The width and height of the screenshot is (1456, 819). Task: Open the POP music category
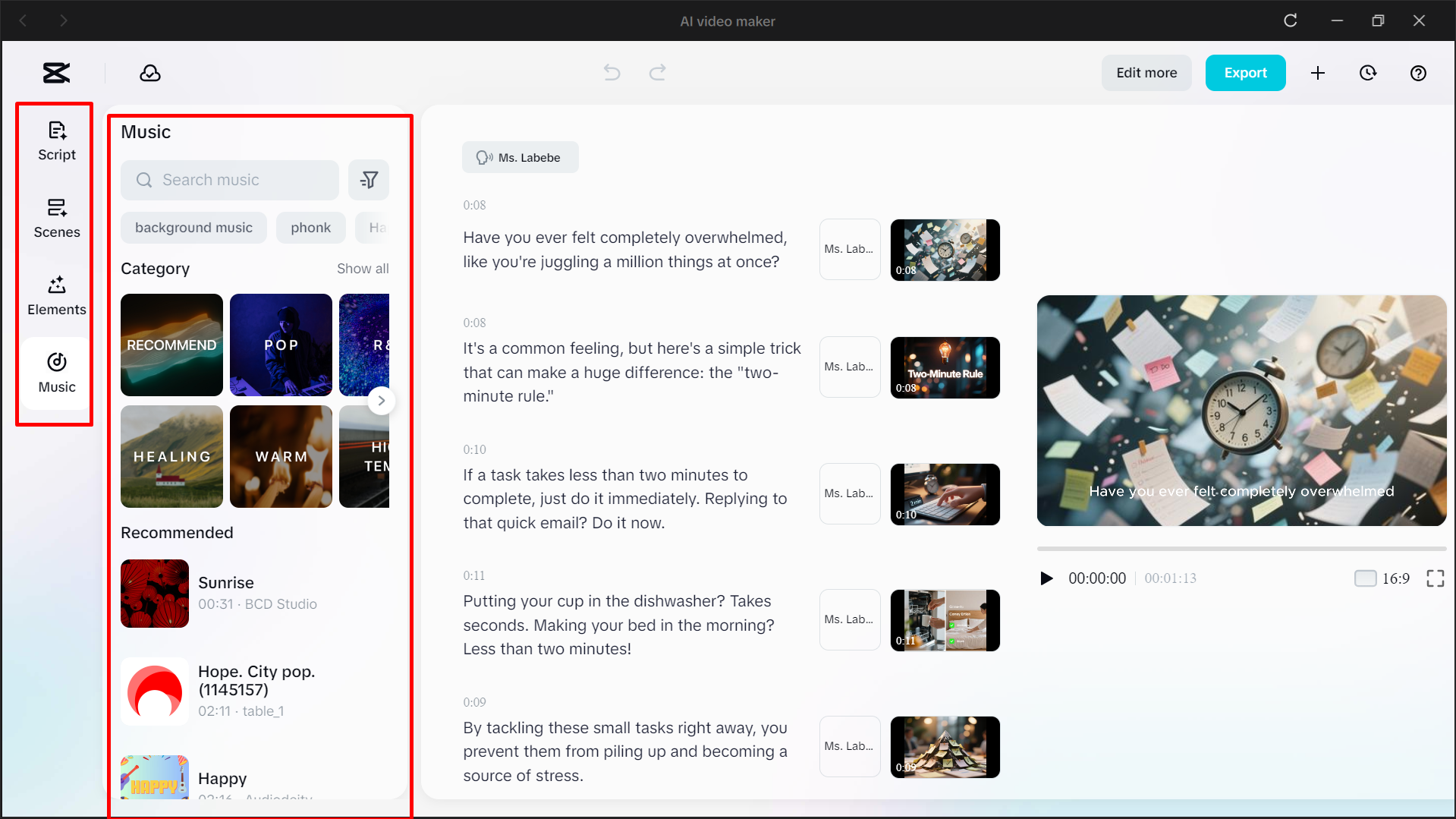click(281, 345)
